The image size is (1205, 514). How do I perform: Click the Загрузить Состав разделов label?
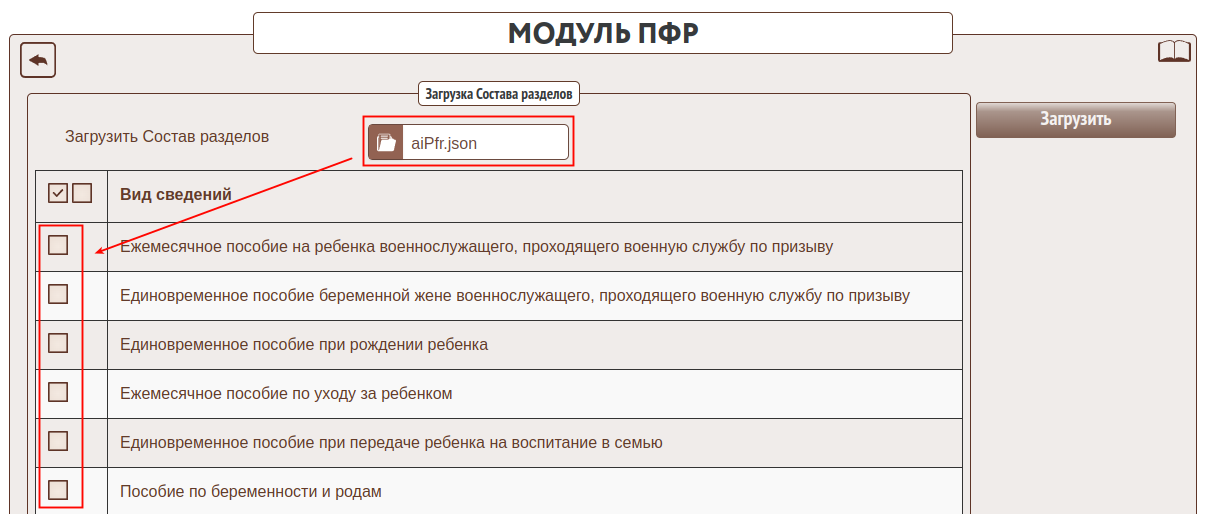coord(167,136)
